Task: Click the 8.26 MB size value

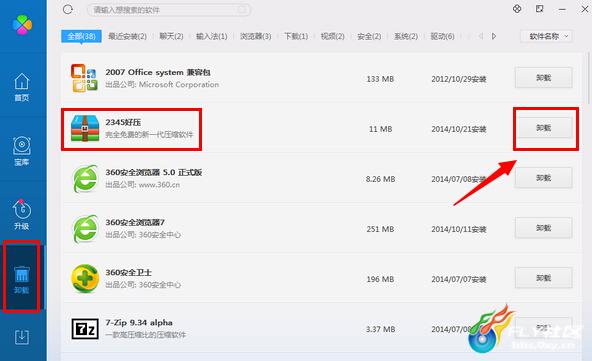Action: pyautogui.click(x=380, y=179)
